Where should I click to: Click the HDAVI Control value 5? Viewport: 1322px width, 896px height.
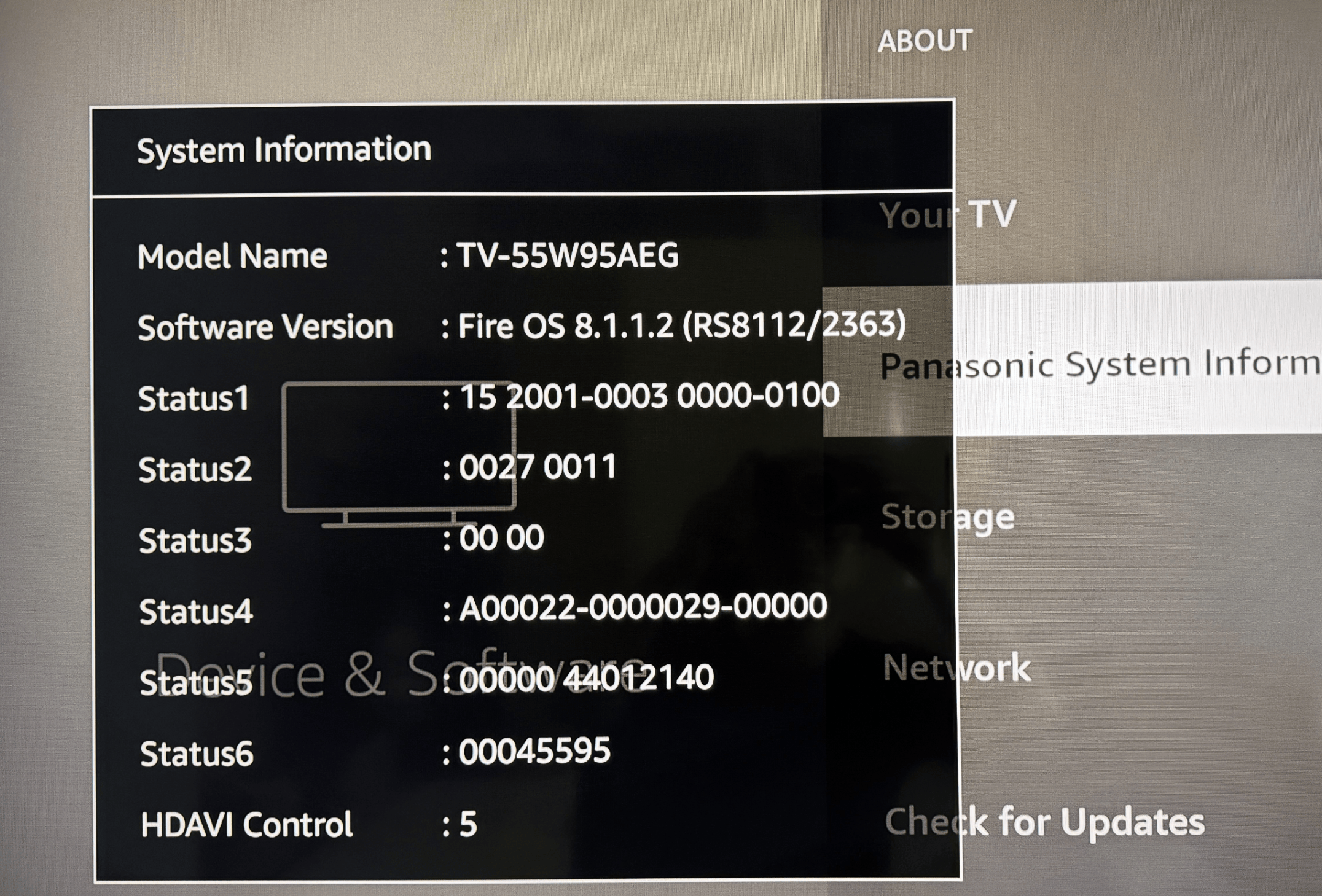(467, 824)
